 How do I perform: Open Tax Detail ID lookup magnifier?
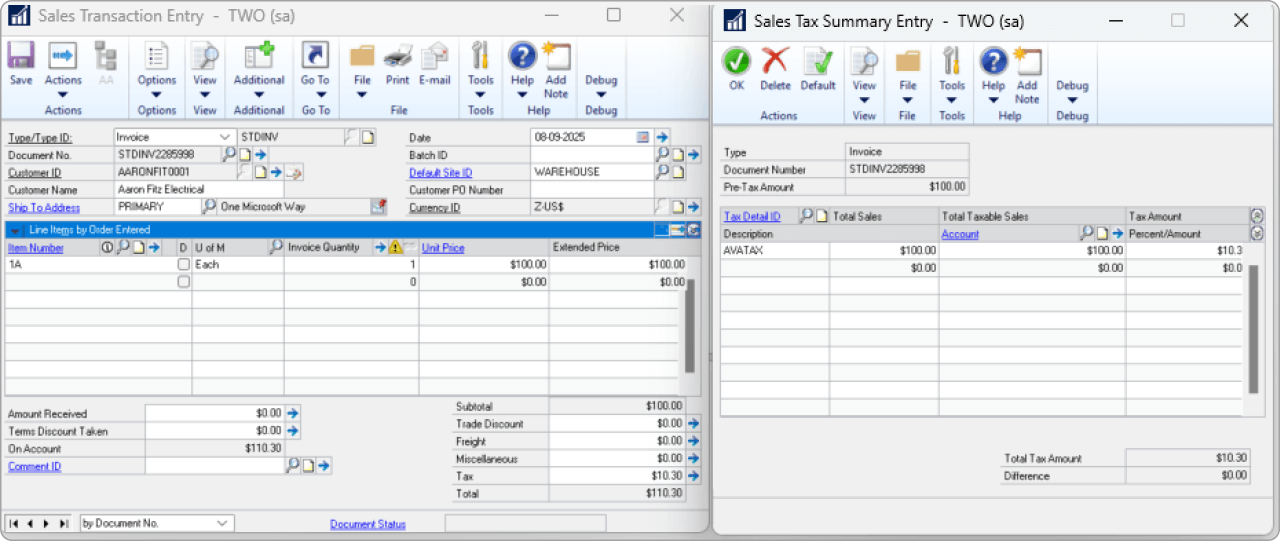click(x=806, y=216)
